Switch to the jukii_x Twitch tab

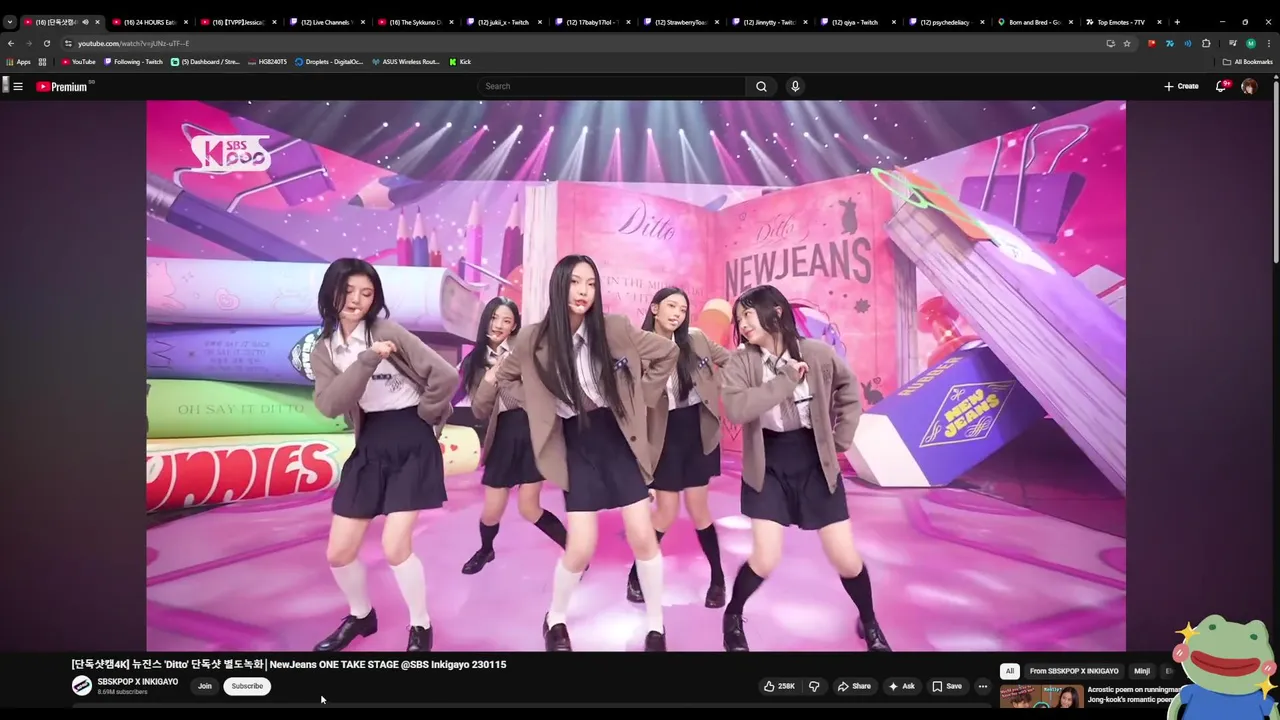(x=502, y=22)
